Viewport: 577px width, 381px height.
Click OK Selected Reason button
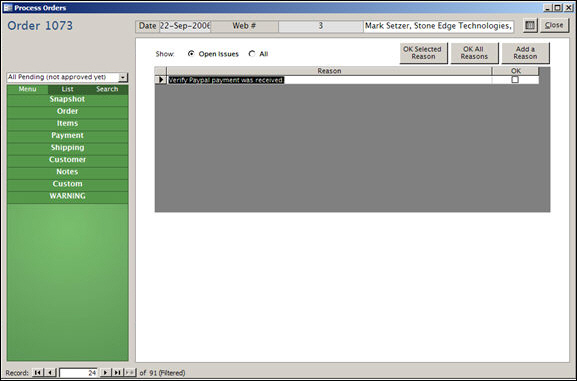click(x=423, y=53)
